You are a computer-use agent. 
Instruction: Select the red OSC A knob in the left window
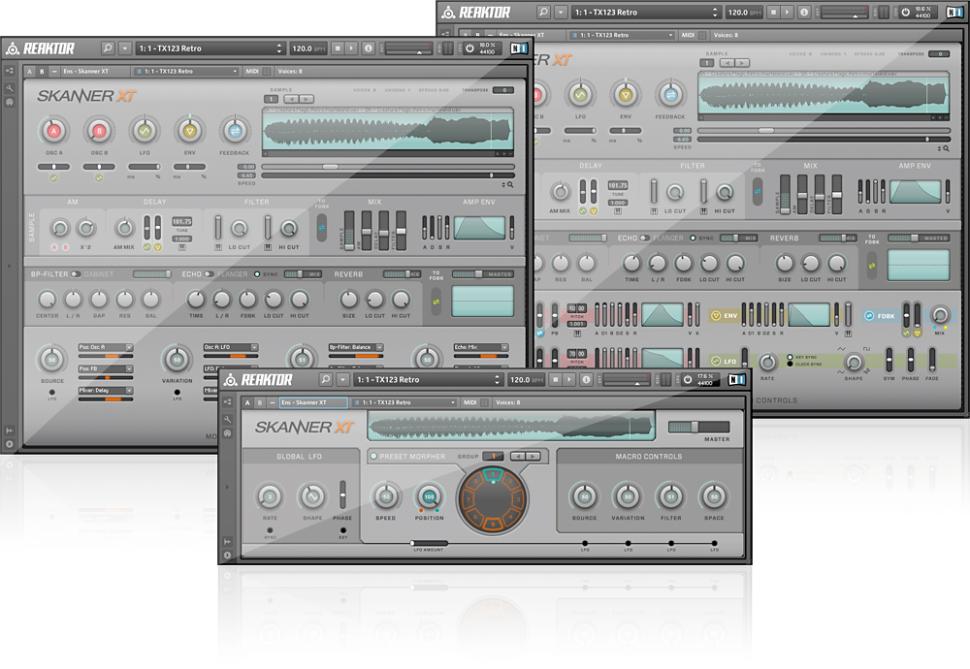tap(54, 131)
